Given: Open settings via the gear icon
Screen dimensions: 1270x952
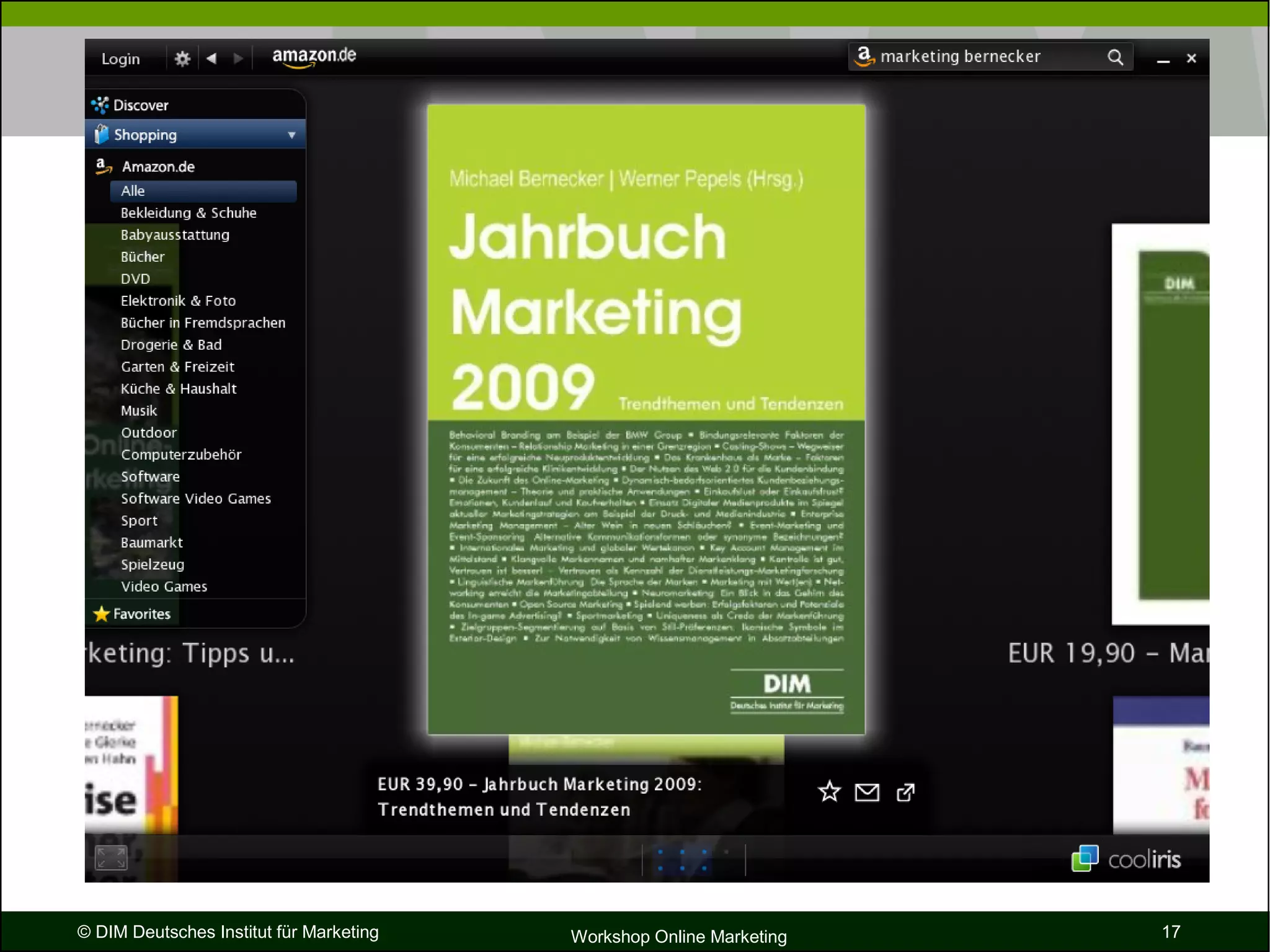Looking at the screenshot, I should point(182,59).
